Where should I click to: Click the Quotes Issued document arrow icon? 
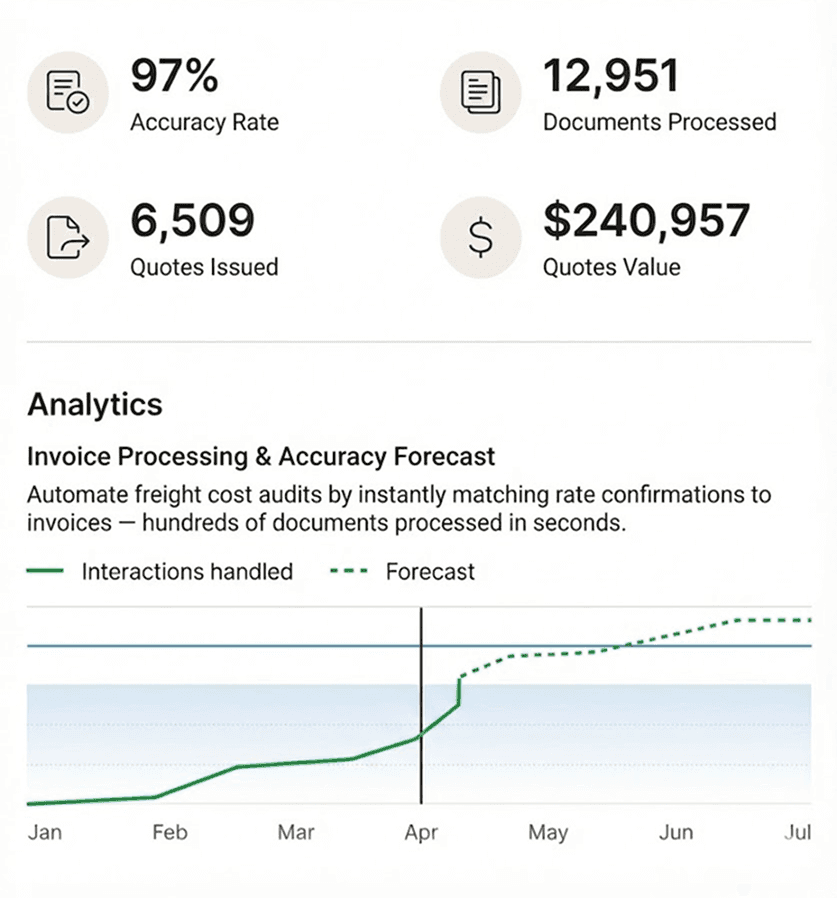pyautogui.click(x=67, y=237)
